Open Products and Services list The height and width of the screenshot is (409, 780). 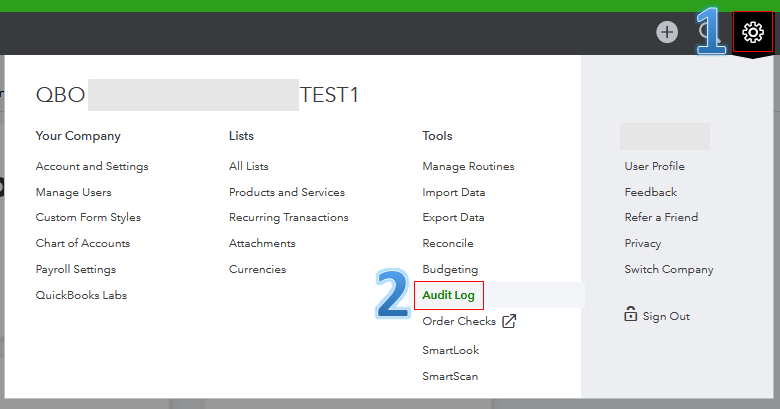click(287, 192)
